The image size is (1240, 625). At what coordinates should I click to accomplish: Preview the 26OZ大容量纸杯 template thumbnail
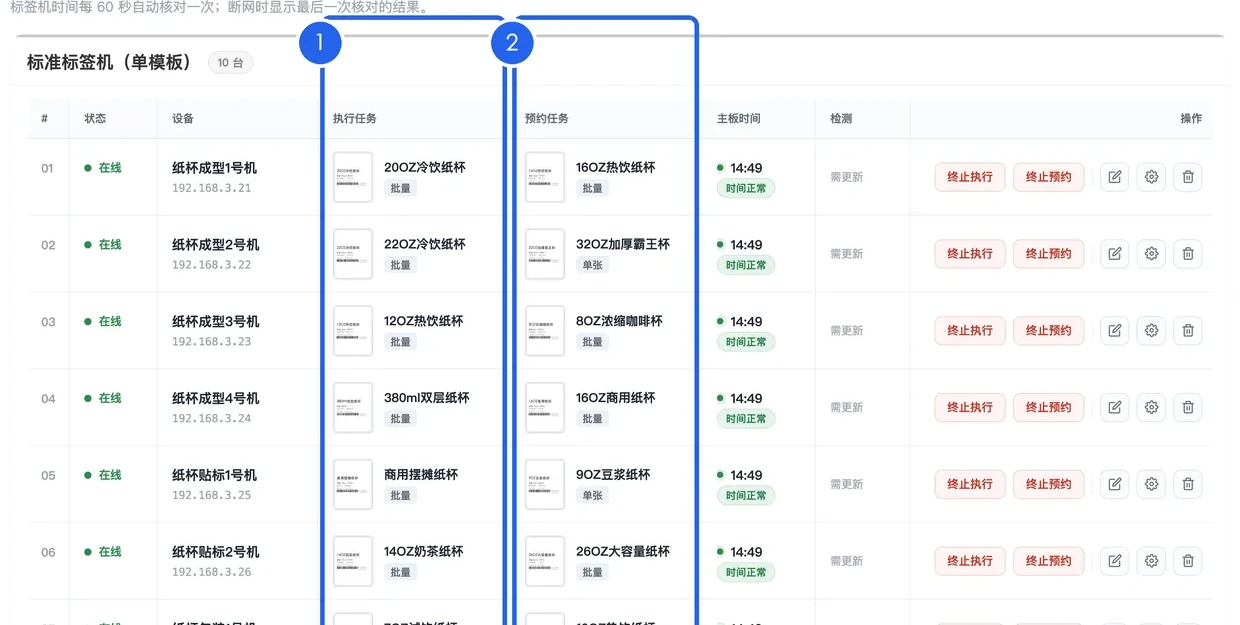545,561
